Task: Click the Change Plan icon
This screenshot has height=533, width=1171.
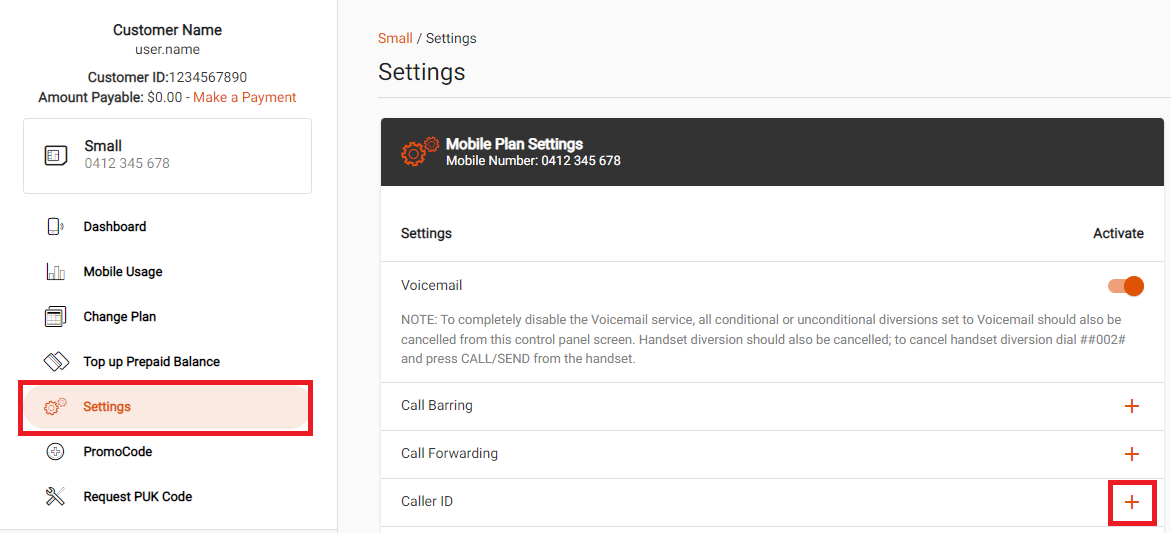Action: coord(55,317)
